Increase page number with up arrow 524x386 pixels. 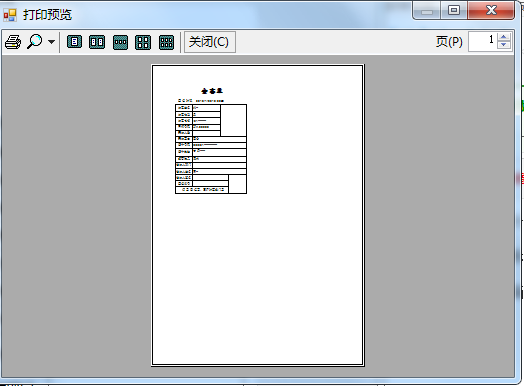coord(504,37)
